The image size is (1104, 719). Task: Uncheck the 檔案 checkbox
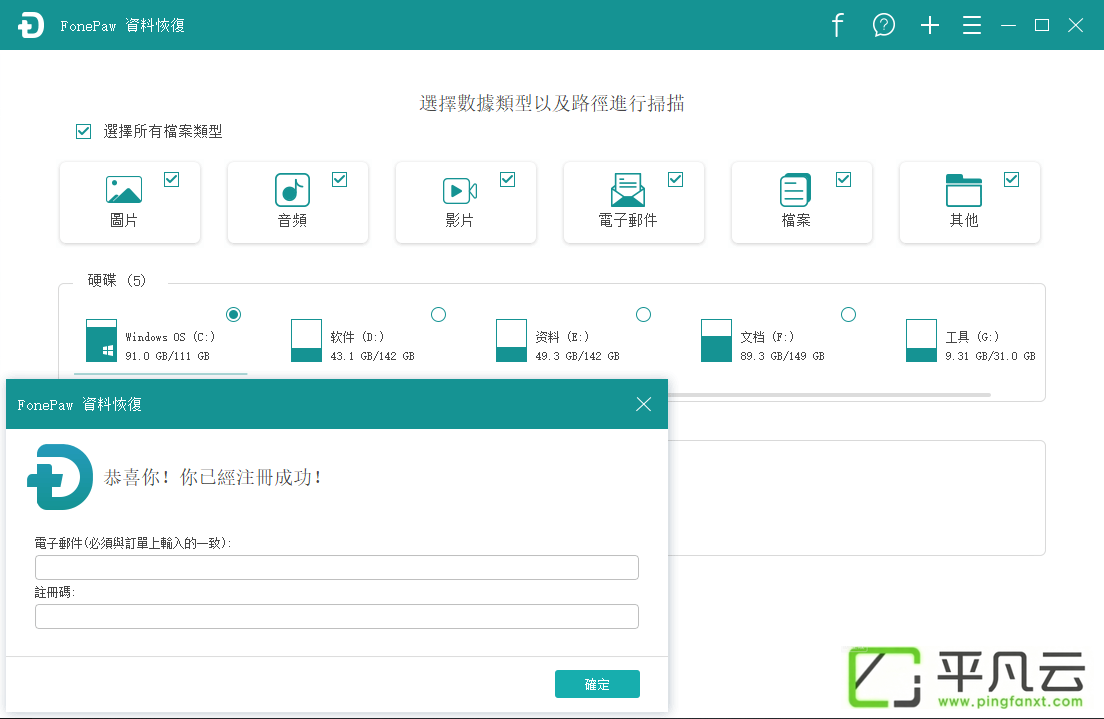pos(843,180)
